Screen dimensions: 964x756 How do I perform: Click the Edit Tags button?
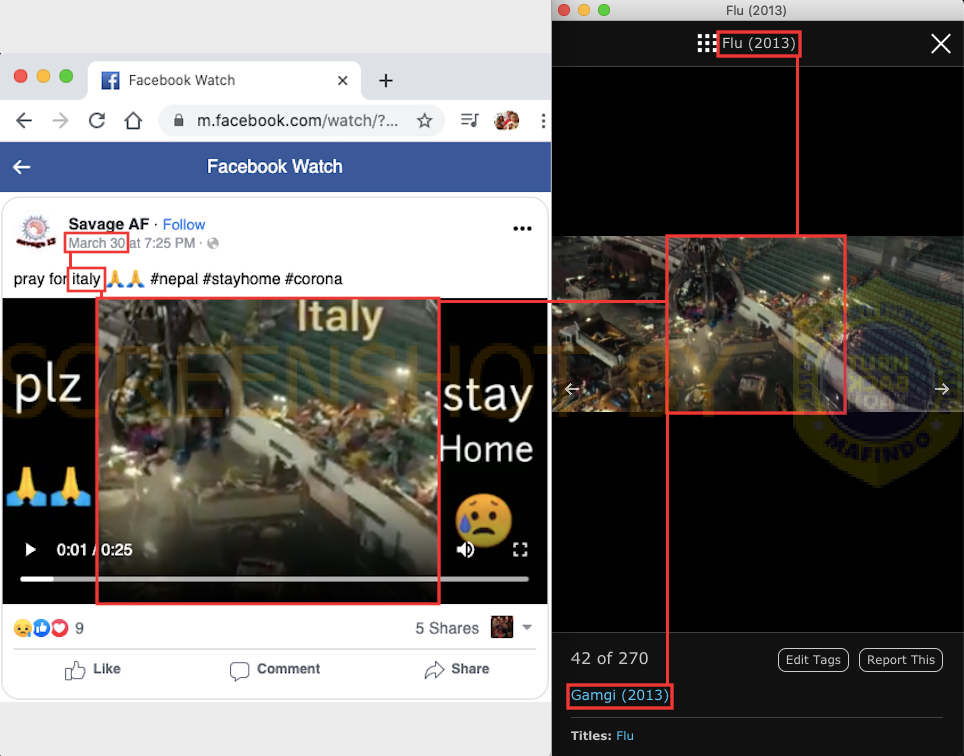(x=813, y=660)
